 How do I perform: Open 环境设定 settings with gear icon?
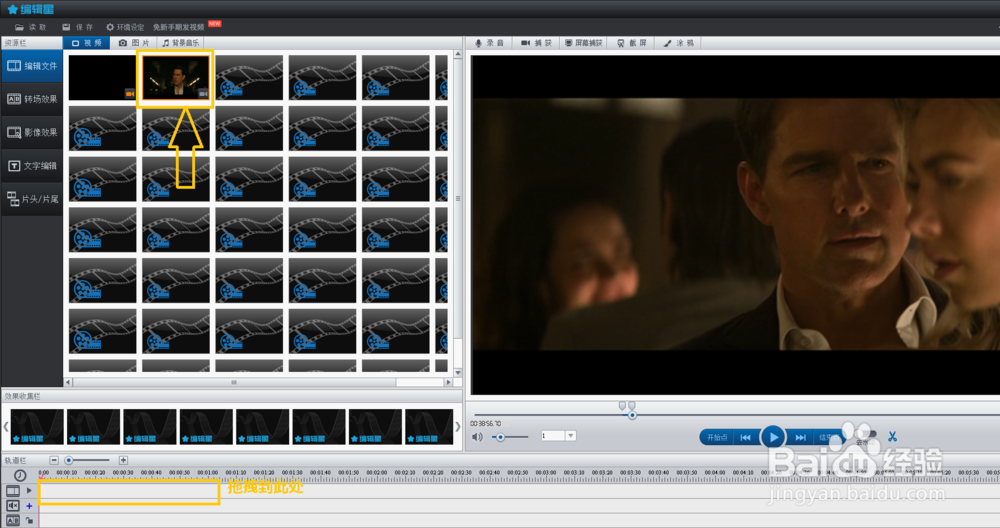tap(125, 27)
